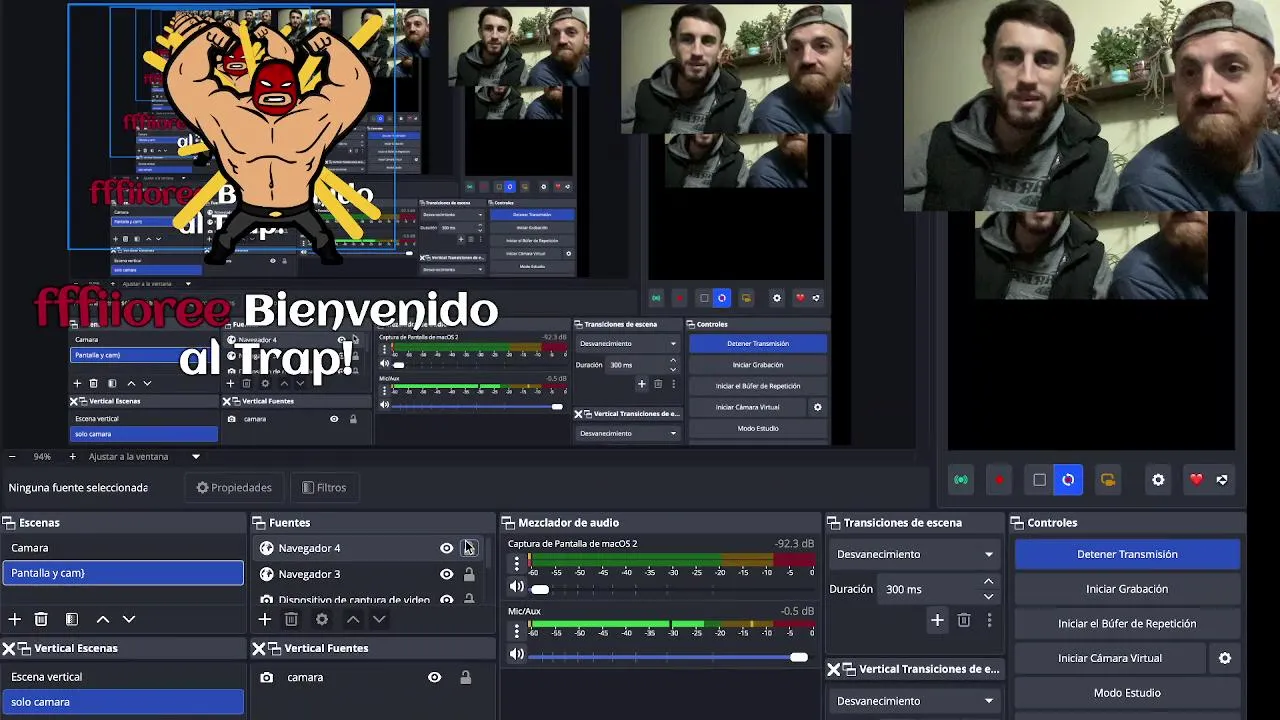Screen dimensions: 1280x720
Task: Select solo camara vertical scene
Action: click(123, 702)
